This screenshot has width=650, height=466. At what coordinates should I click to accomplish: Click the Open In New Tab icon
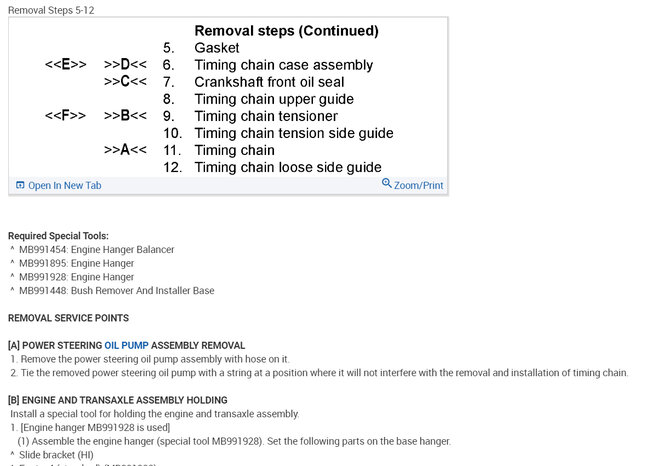click(20, 185)
